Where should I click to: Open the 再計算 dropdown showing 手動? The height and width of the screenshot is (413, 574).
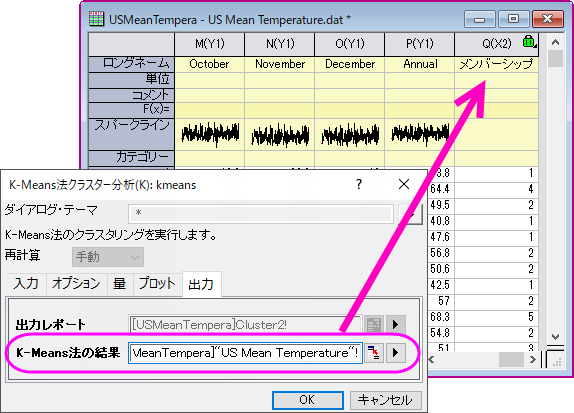tap(108, 257)
